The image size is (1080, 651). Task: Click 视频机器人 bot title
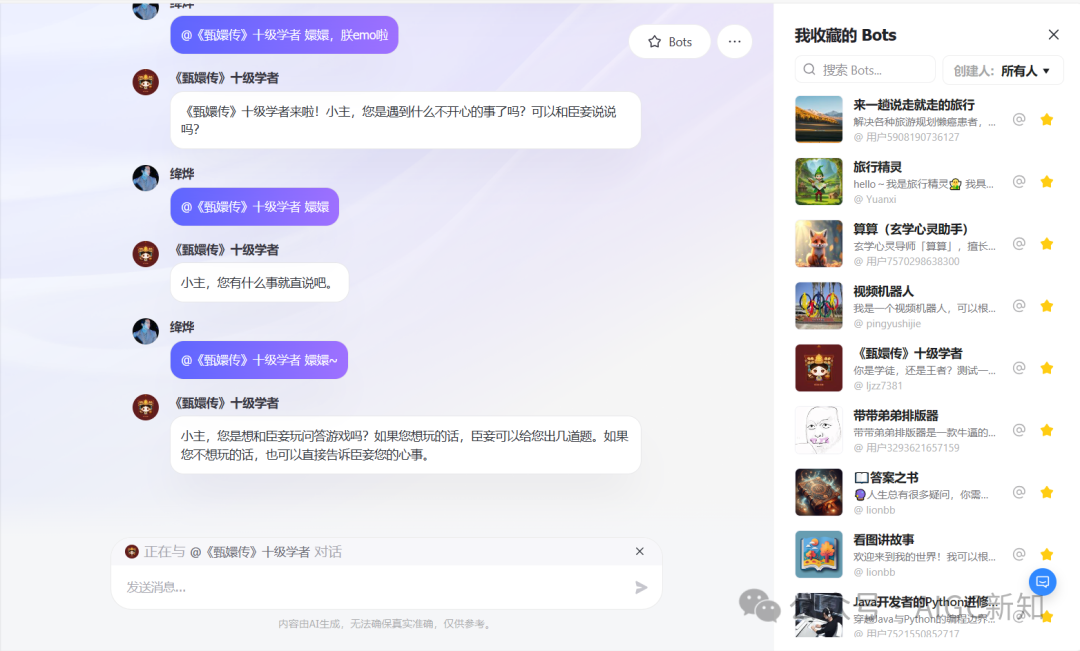[x=883, y=291]
